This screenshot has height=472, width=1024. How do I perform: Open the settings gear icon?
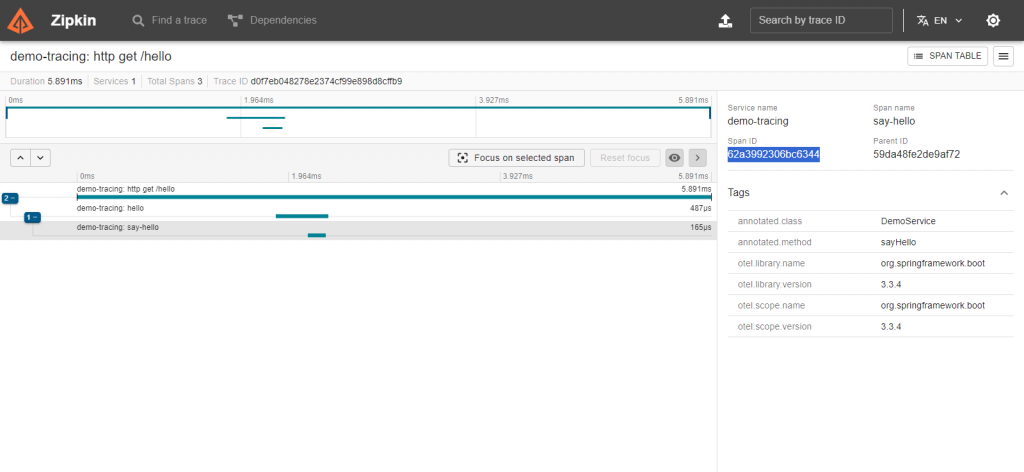point(993,20)
